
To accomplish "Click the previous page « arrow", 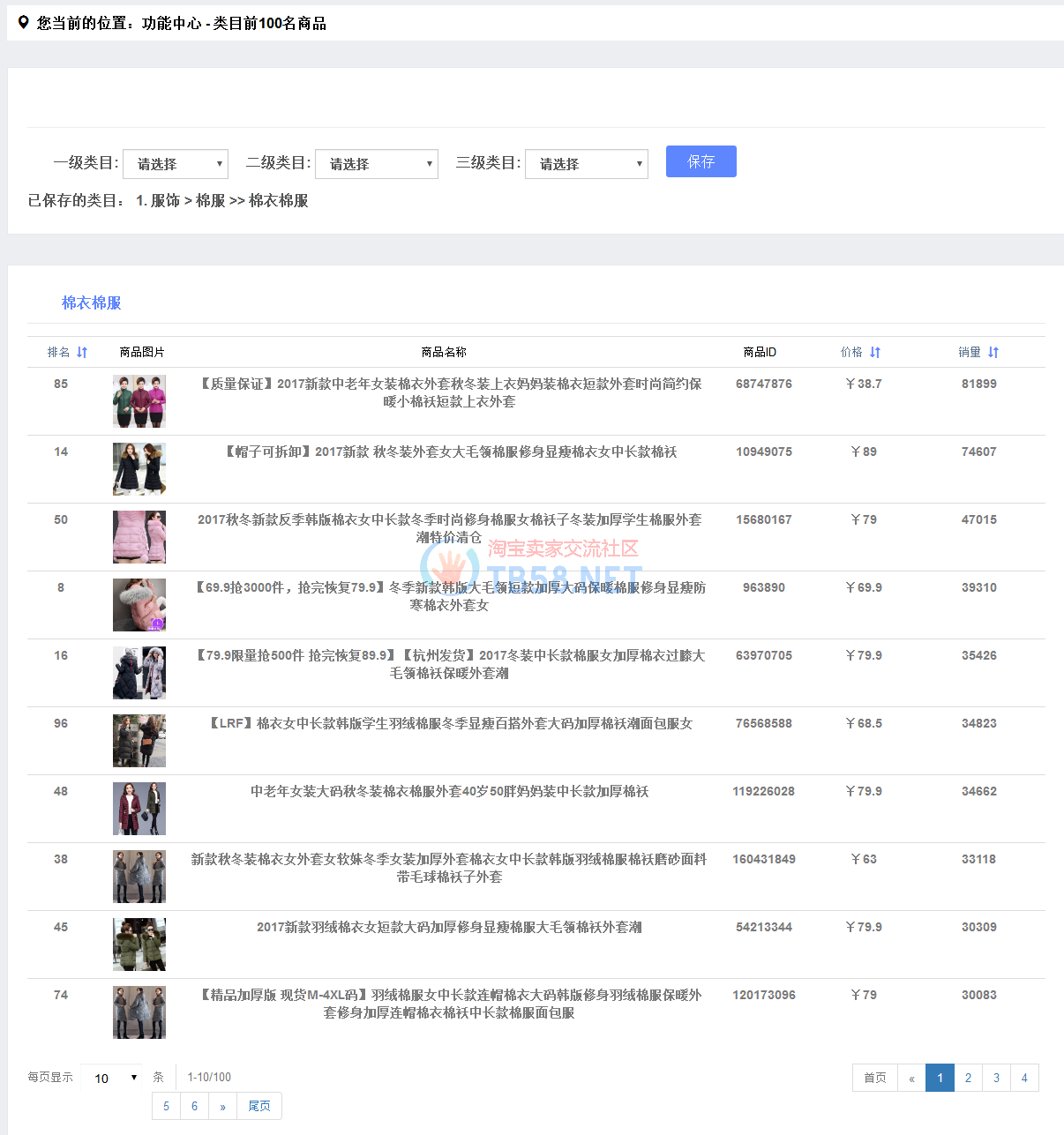I will point(911,1078).
